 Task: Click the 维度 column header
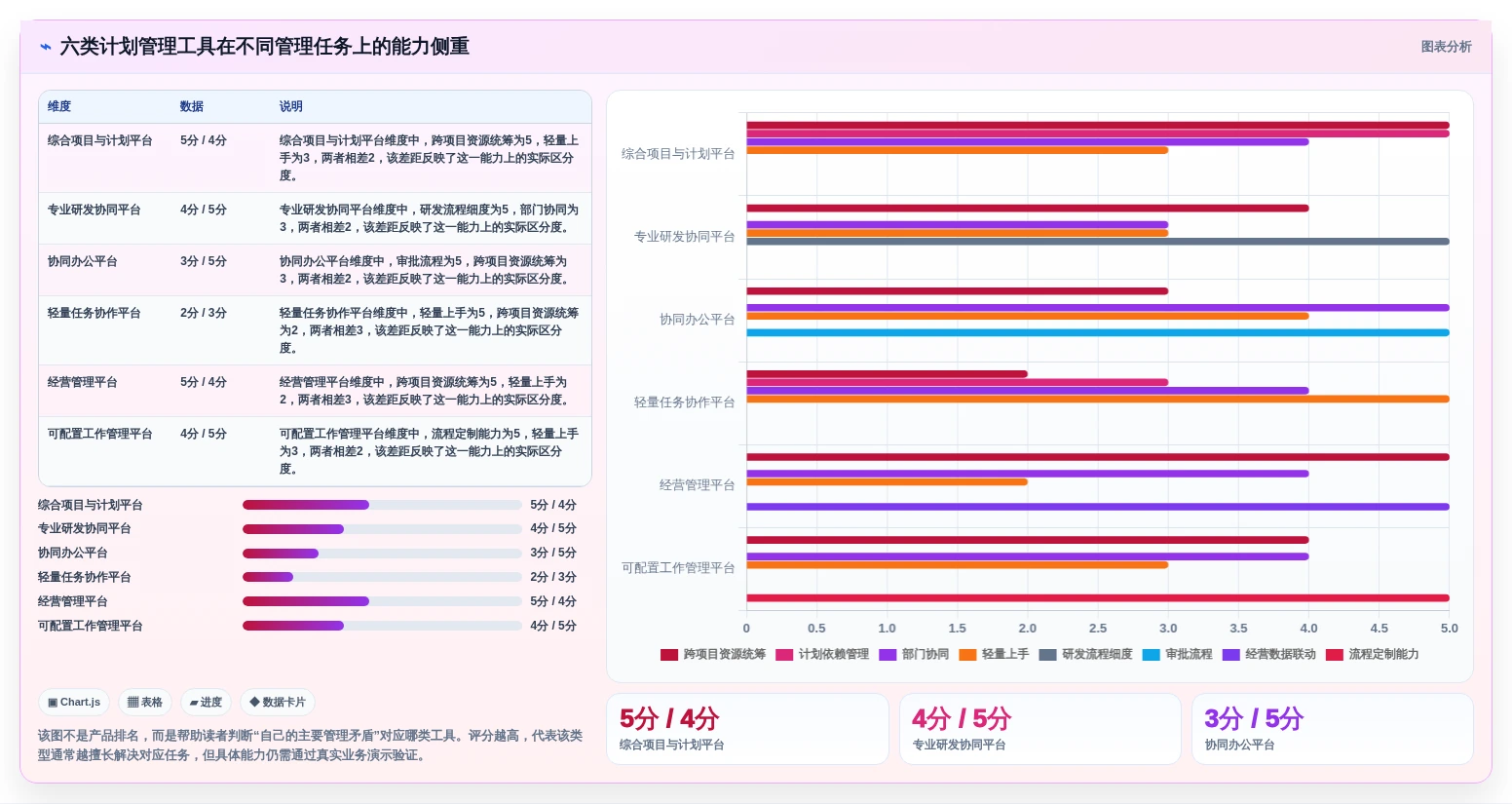click(x=59, y=106)
